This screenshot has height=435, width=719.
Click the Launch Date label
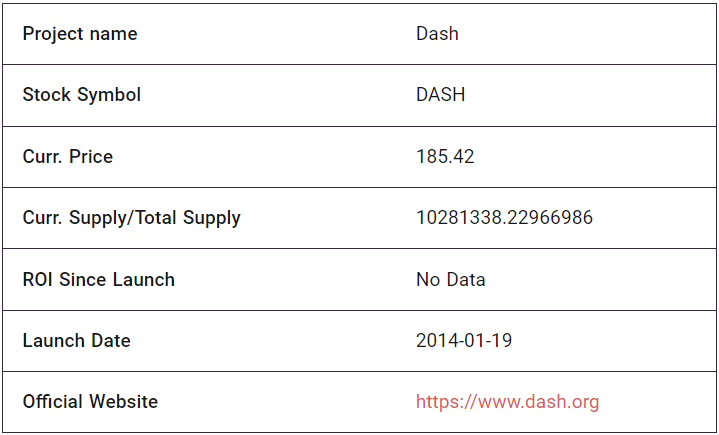pyautogui.click(x=77, y=341)
